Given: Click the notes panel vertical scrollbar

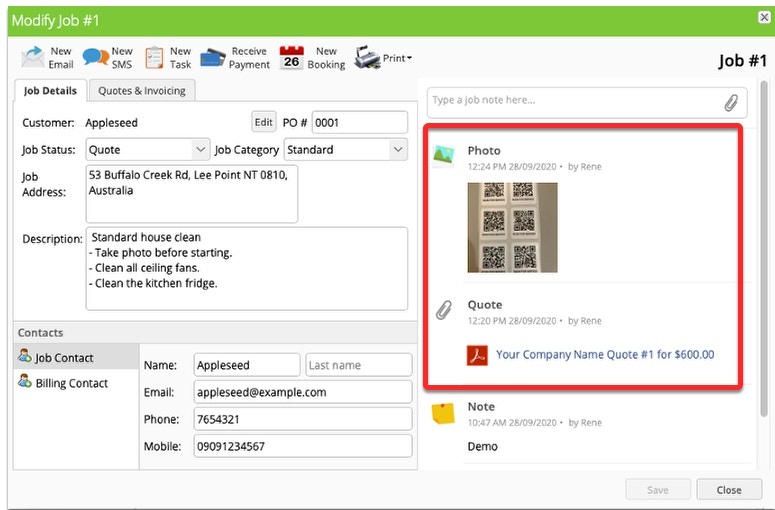Looking at the screenshot, I should [764, 247].
